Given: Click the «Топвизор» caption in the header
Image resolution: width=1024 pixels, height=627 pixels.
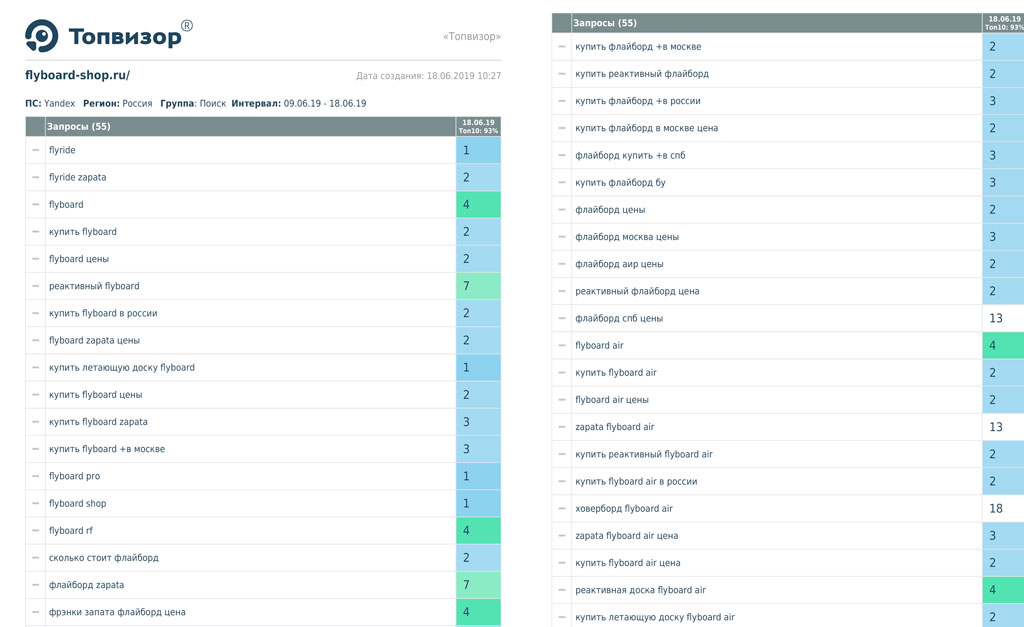Looking at the screenshot, I should click(472, 37).
